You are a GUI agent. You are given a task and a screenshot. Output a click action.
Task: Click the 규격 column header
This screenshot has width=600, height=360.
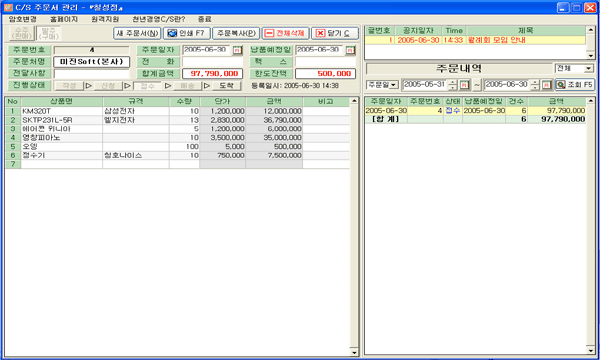click(136, 101)
